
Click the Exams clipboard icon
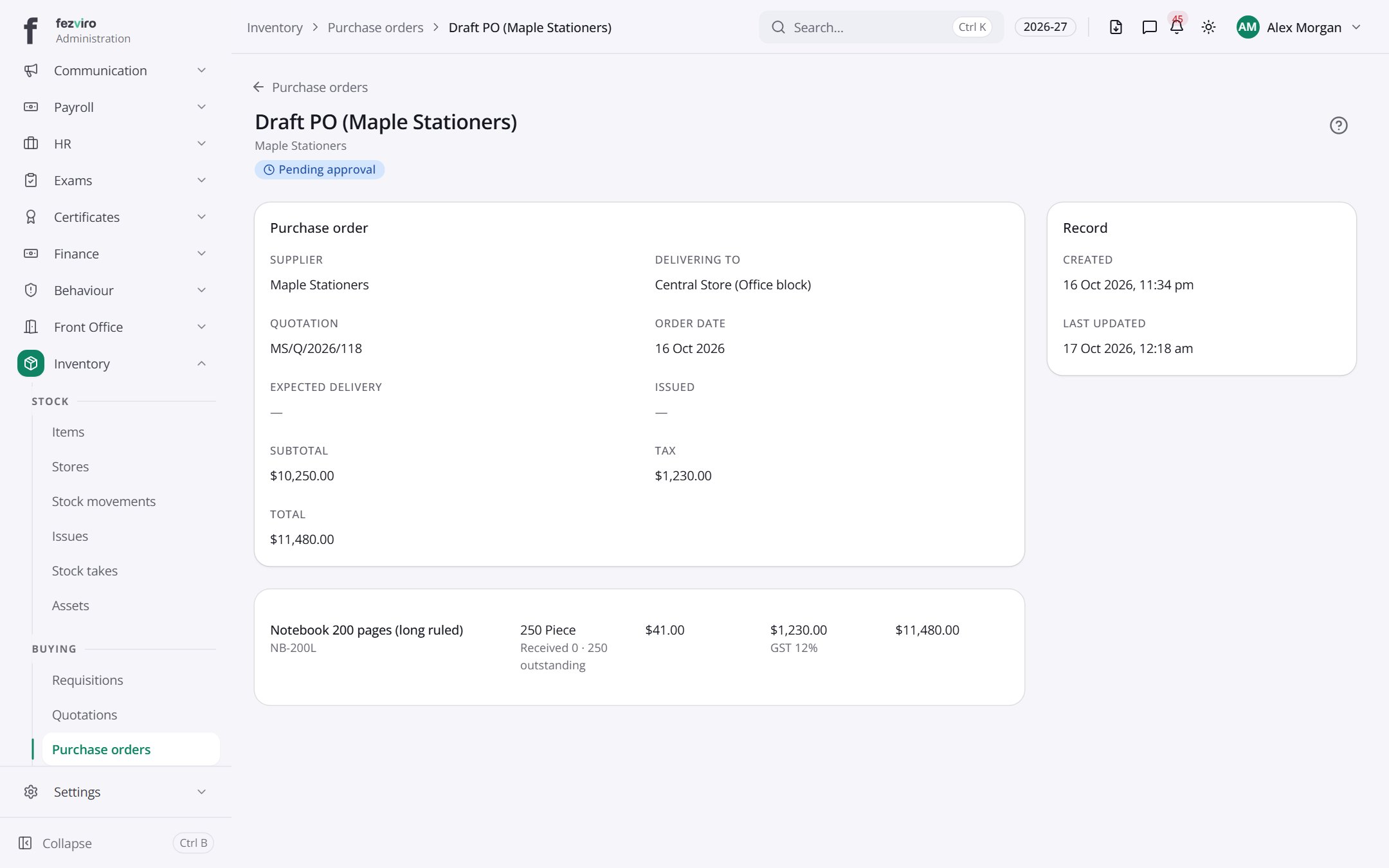point(31,181)
